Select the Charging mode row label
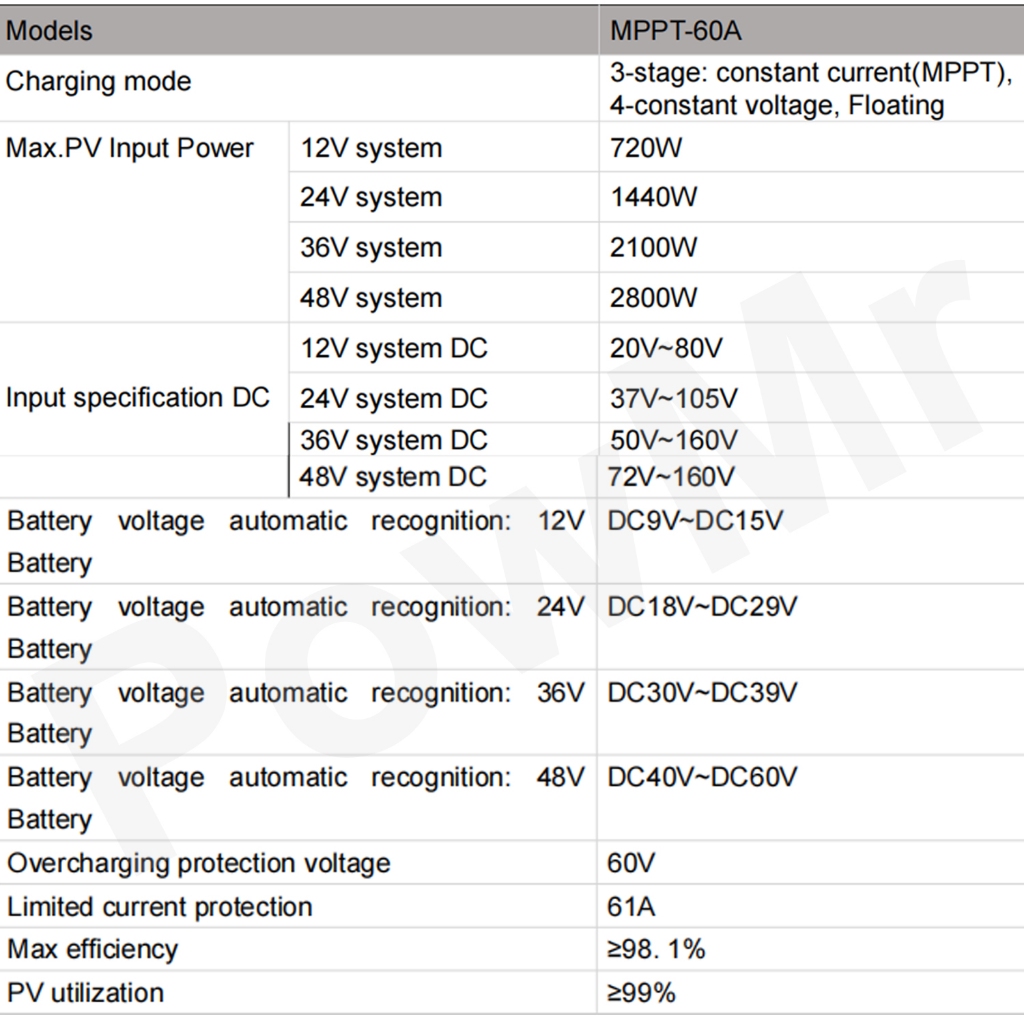Screen dimensions: 1024x1024 98,81
